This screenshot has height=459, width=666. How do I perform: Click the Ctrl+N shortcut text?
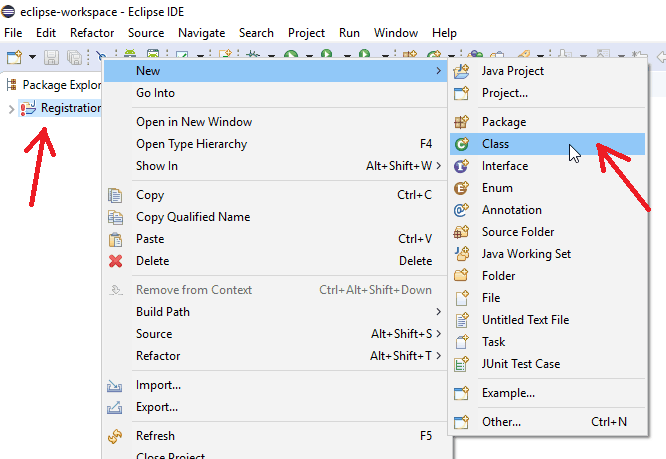609,422
